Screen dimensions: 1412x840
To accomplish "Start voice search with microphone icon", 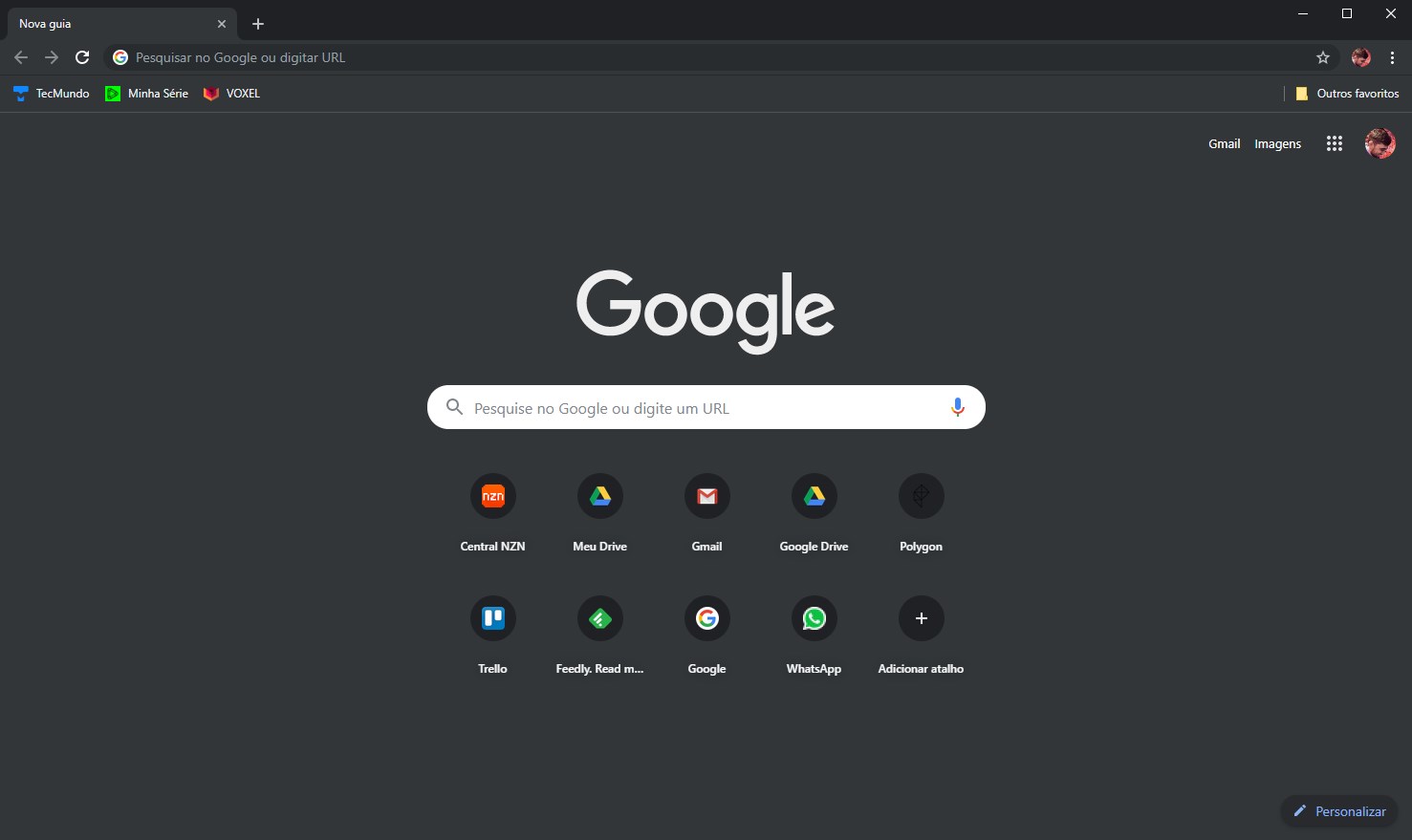I will click(957, 408).
